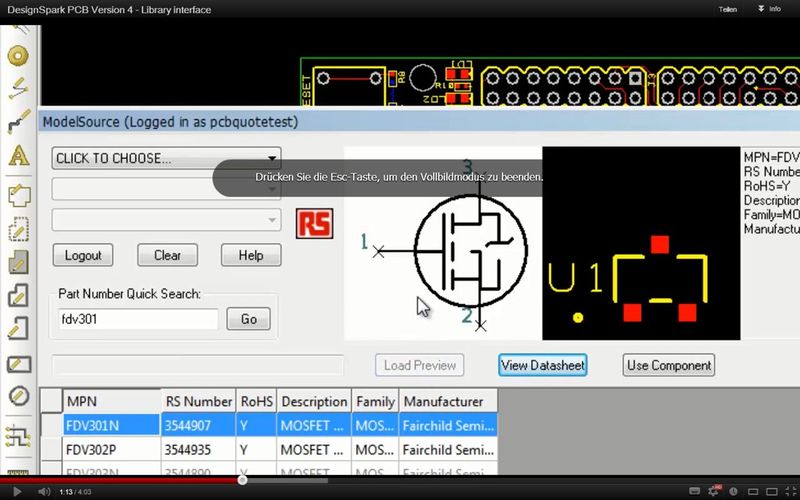Select the open L-shape line tool
The height and width of the screenshot is (500, 800).
pyautogui.click(x=18, y=329)
